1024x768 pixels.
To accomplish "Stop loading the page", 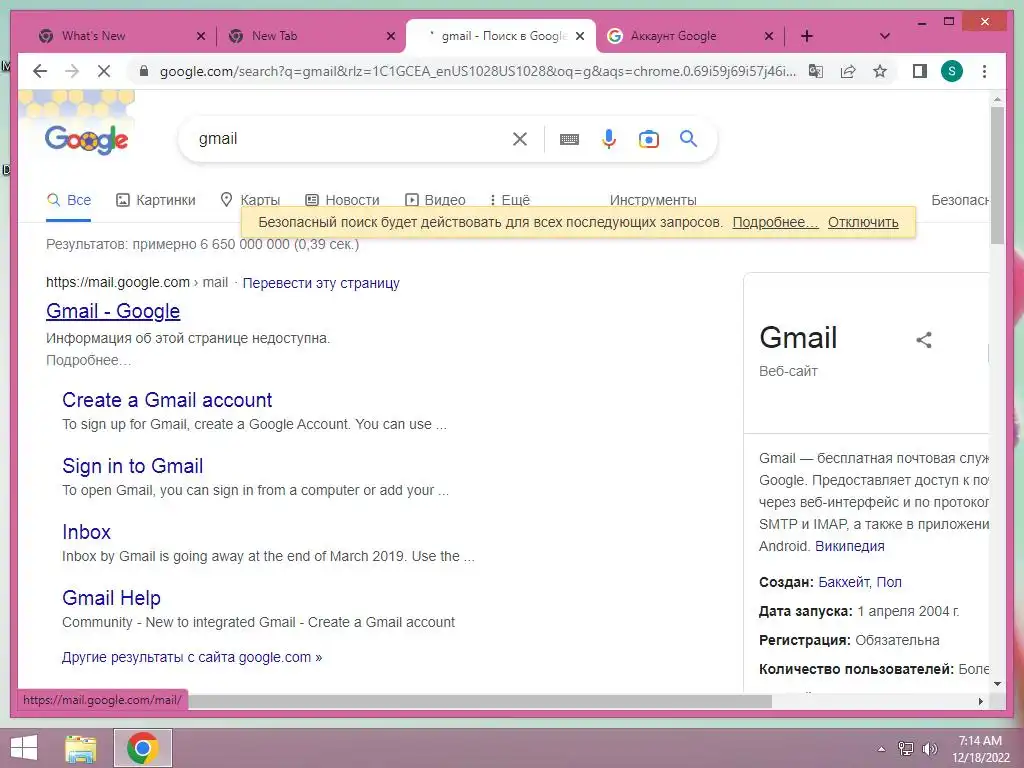I will click(x=104, y=71).
